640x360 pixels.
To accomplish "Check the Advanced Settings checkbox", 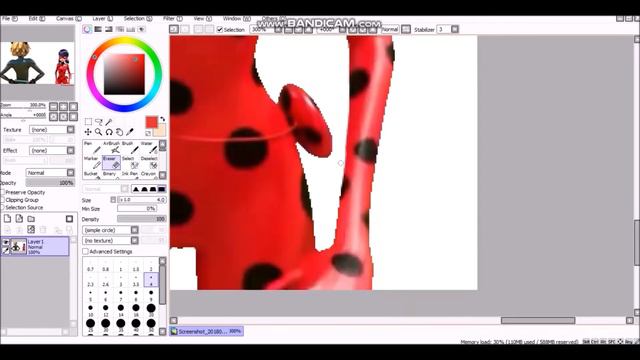I will [x=85, y=251].
